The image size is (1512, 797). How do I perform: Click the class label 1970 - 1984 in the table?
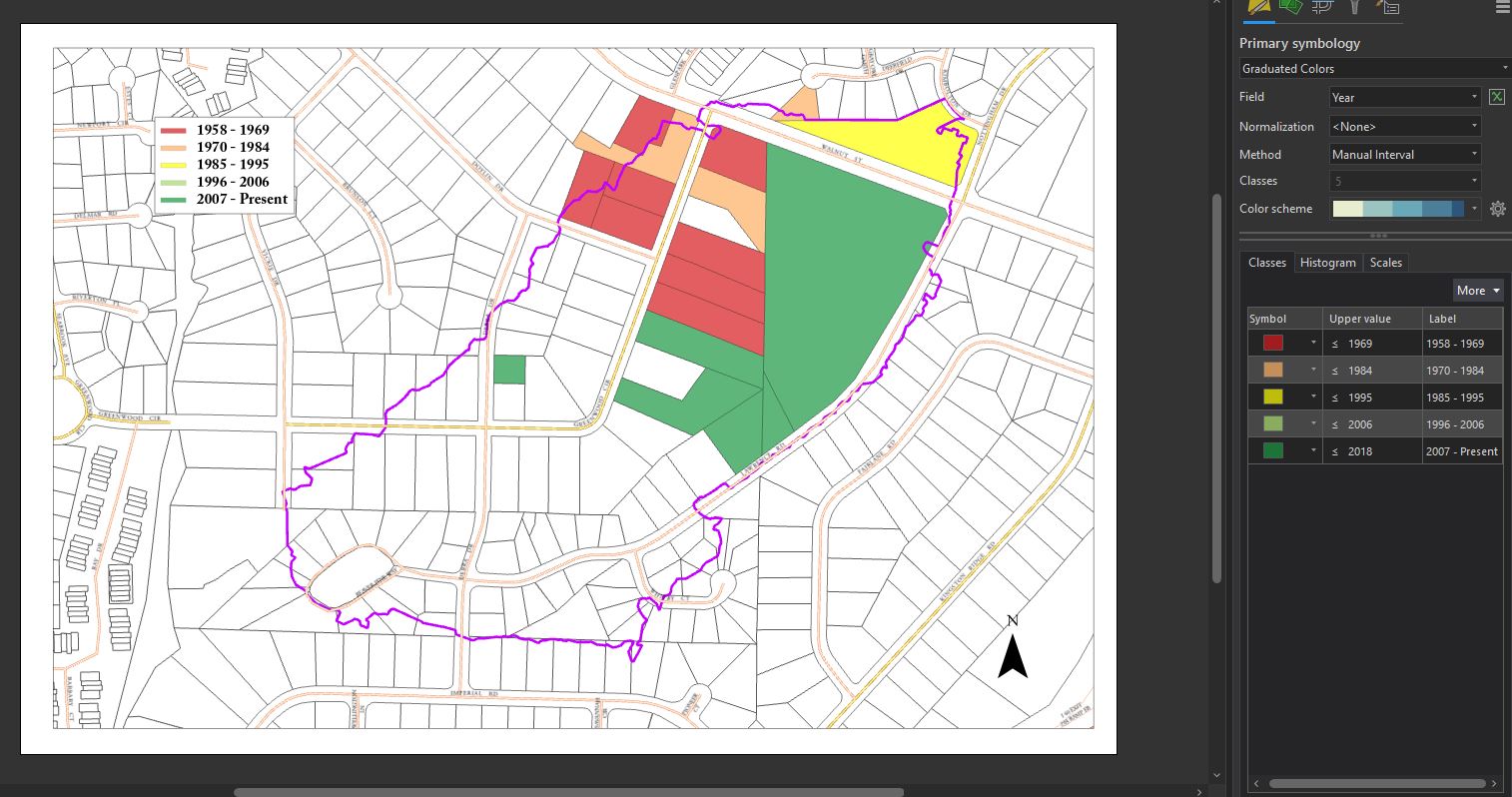pos(1462,371)
